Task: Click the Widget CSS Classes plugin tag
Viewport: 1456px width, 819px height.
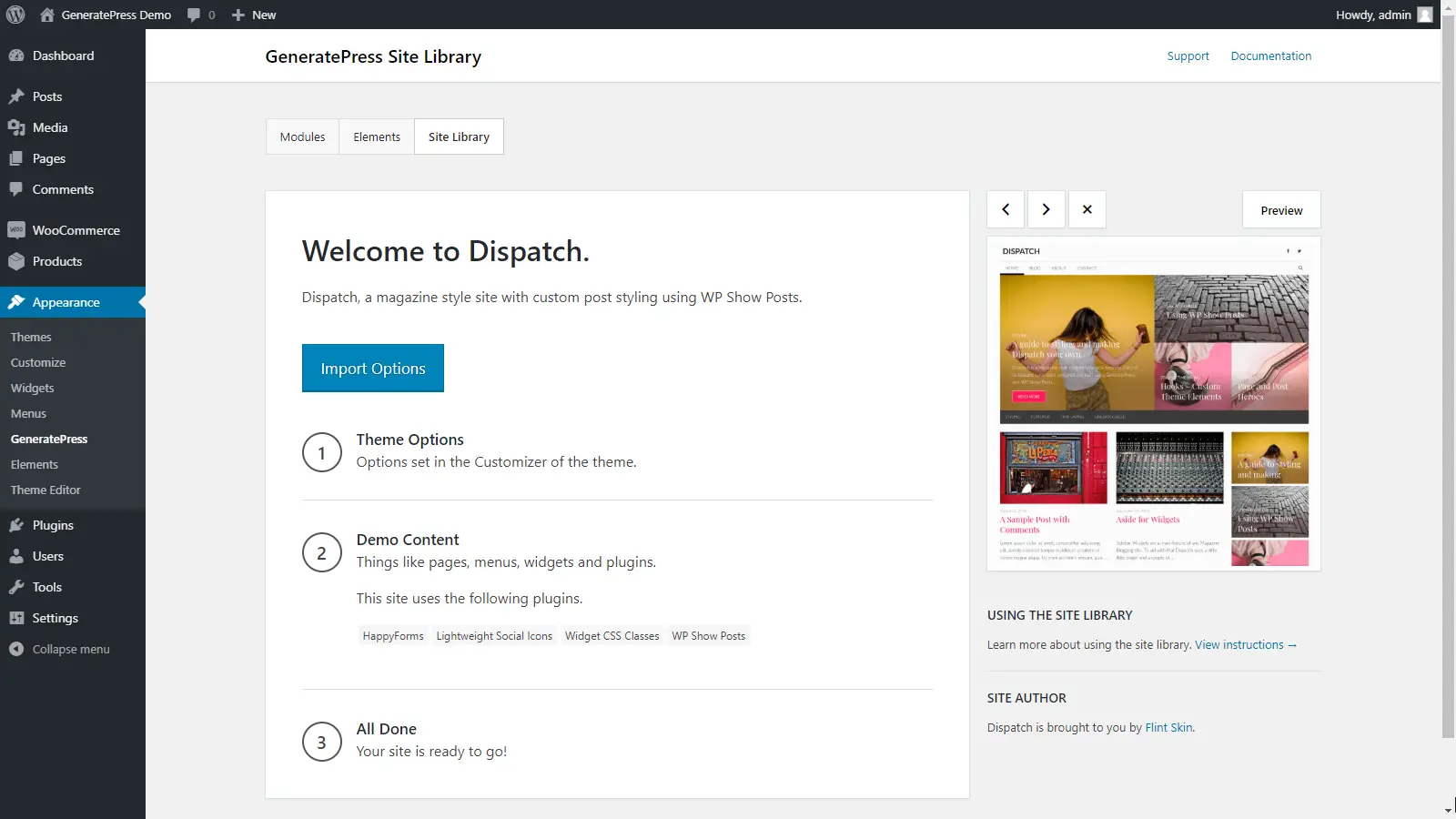Action: click(x=612, y=636)
